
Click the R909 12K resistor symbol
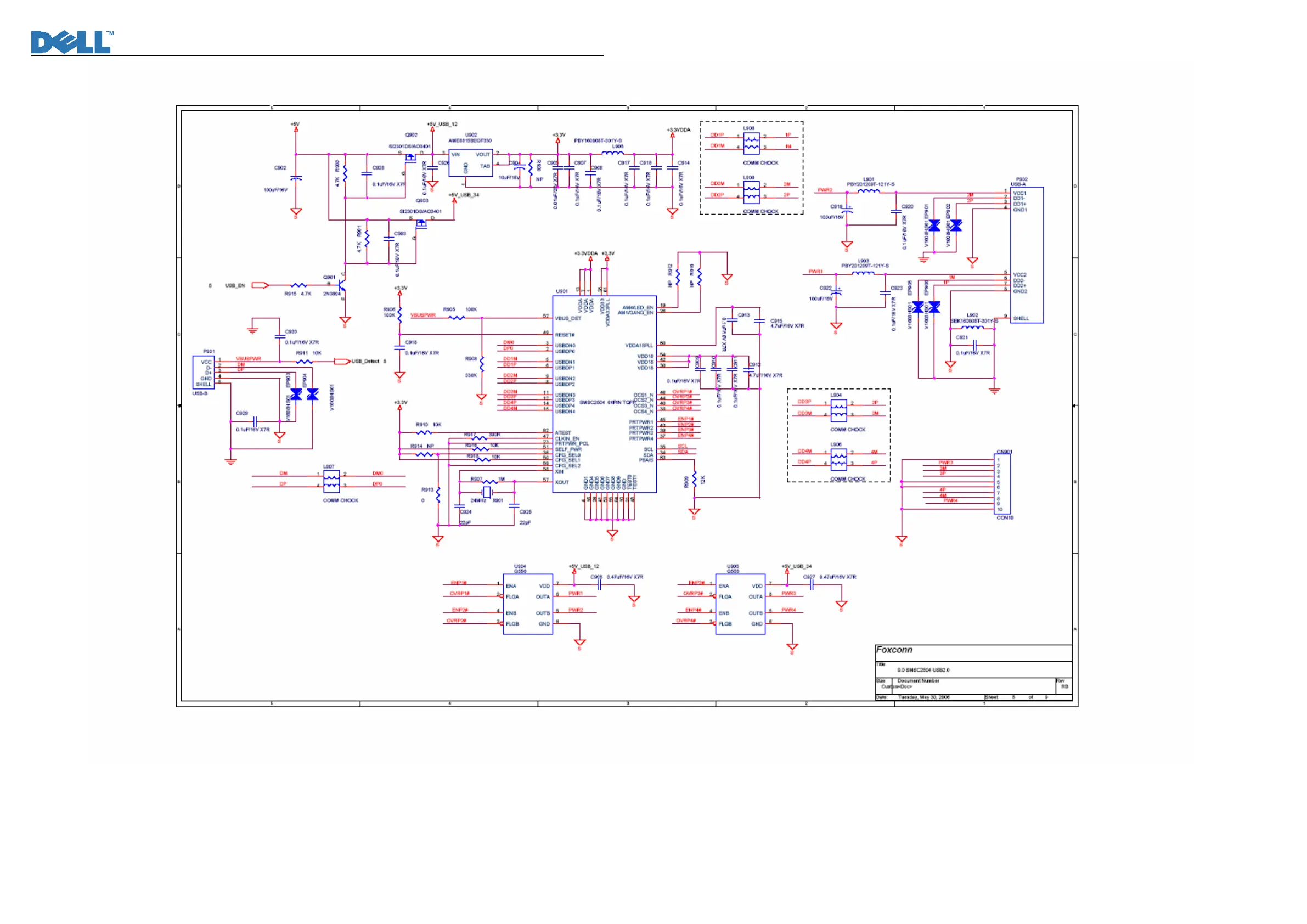694,480
